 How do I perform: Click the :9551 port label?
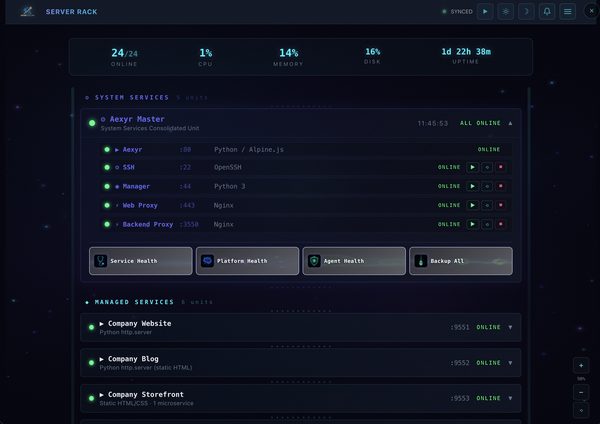[460, 327]
